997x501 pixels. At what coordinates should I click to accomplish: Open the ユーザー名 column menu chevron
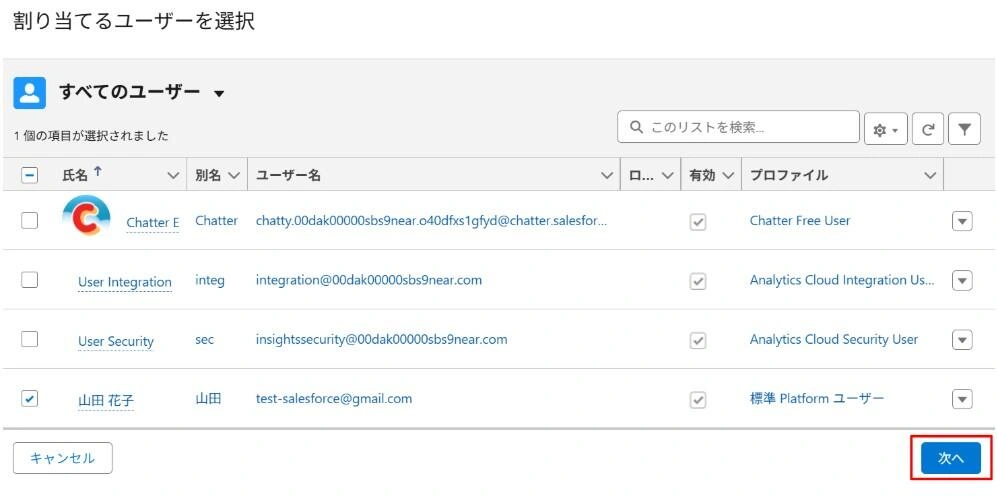click(x=607, y=175)
